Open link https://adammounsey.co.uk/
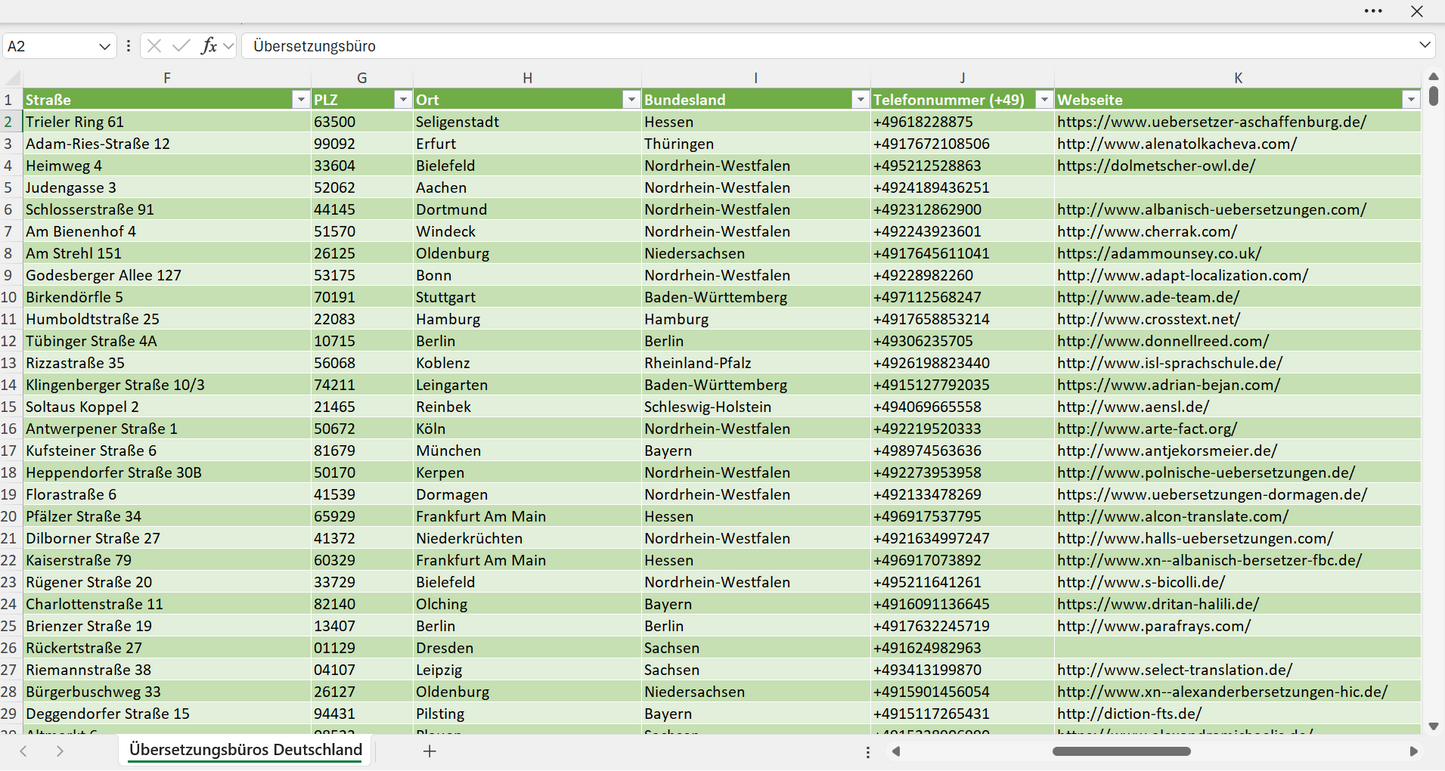1445x771 pixels. coord(1159,254)
